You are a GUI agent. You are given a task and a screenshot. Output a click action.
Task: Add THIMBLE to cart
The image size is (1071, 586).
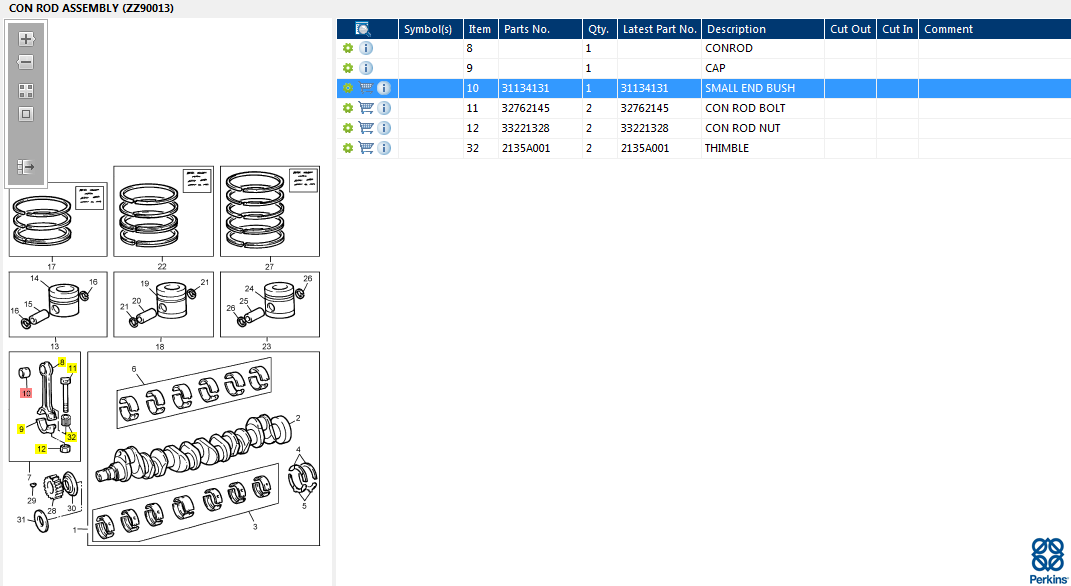pos(366,148)
